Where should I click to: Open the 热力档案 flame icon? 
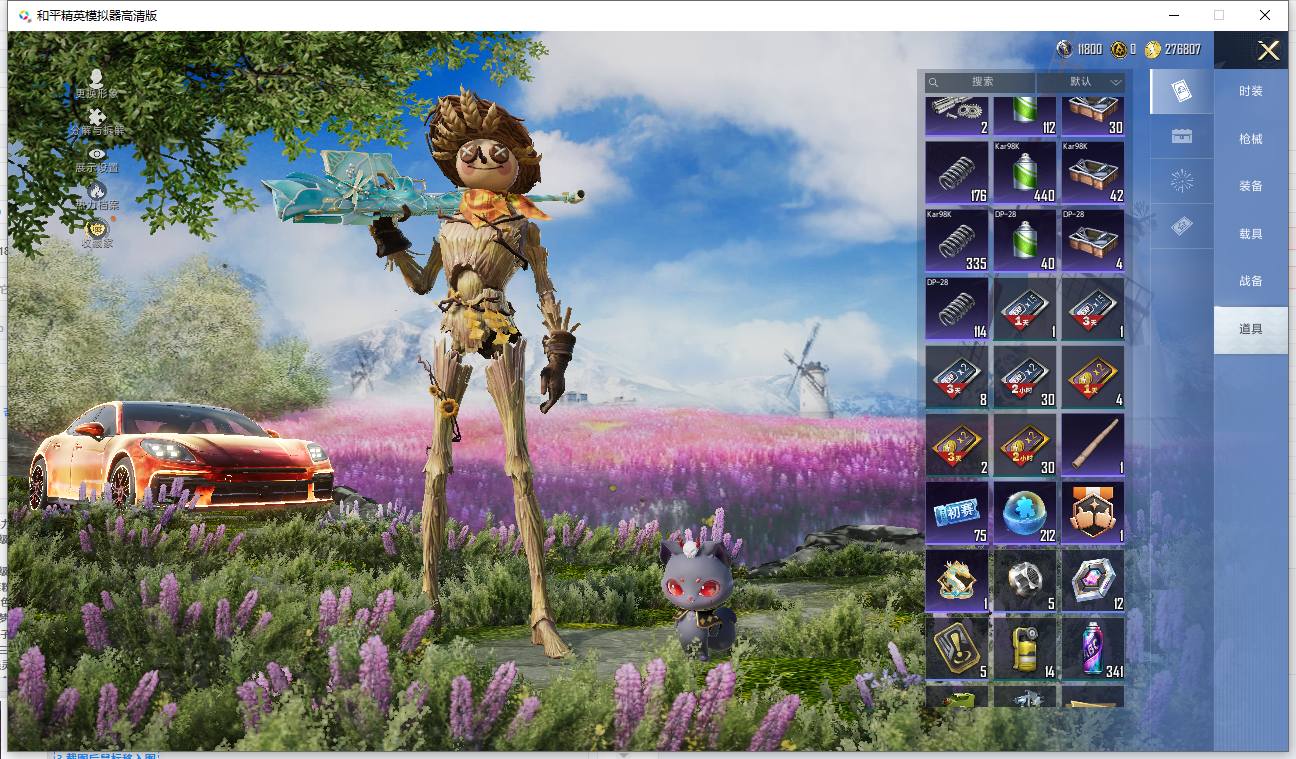[96, 195]
